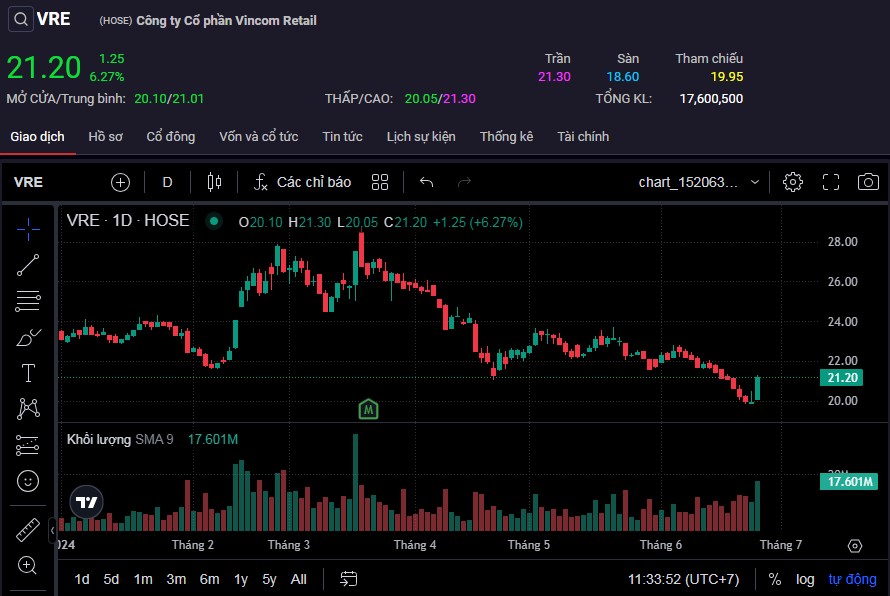Open chart settings gear icon
Viewport: 890px width, 596px height.
click(793, 182)
